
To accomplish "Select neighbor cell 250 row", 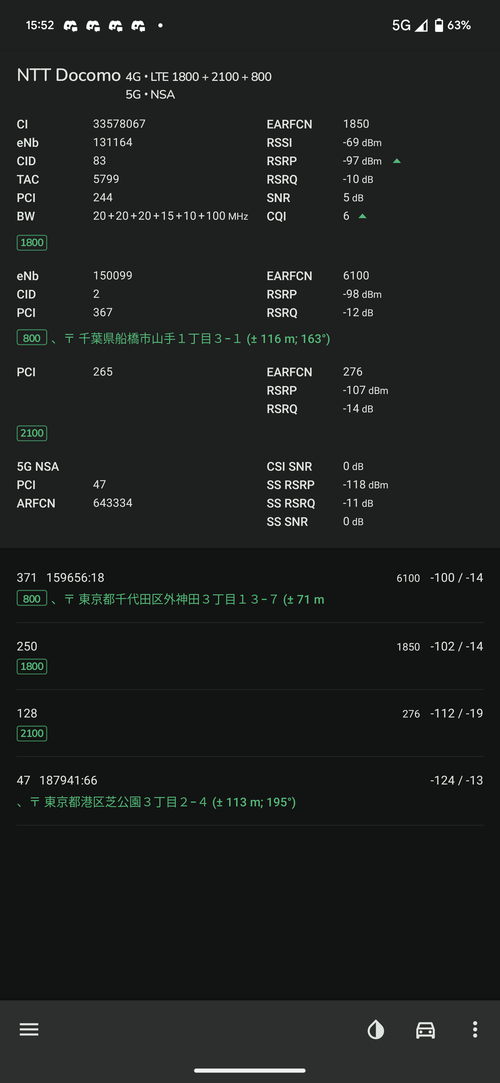I will [x=250, y=656].
